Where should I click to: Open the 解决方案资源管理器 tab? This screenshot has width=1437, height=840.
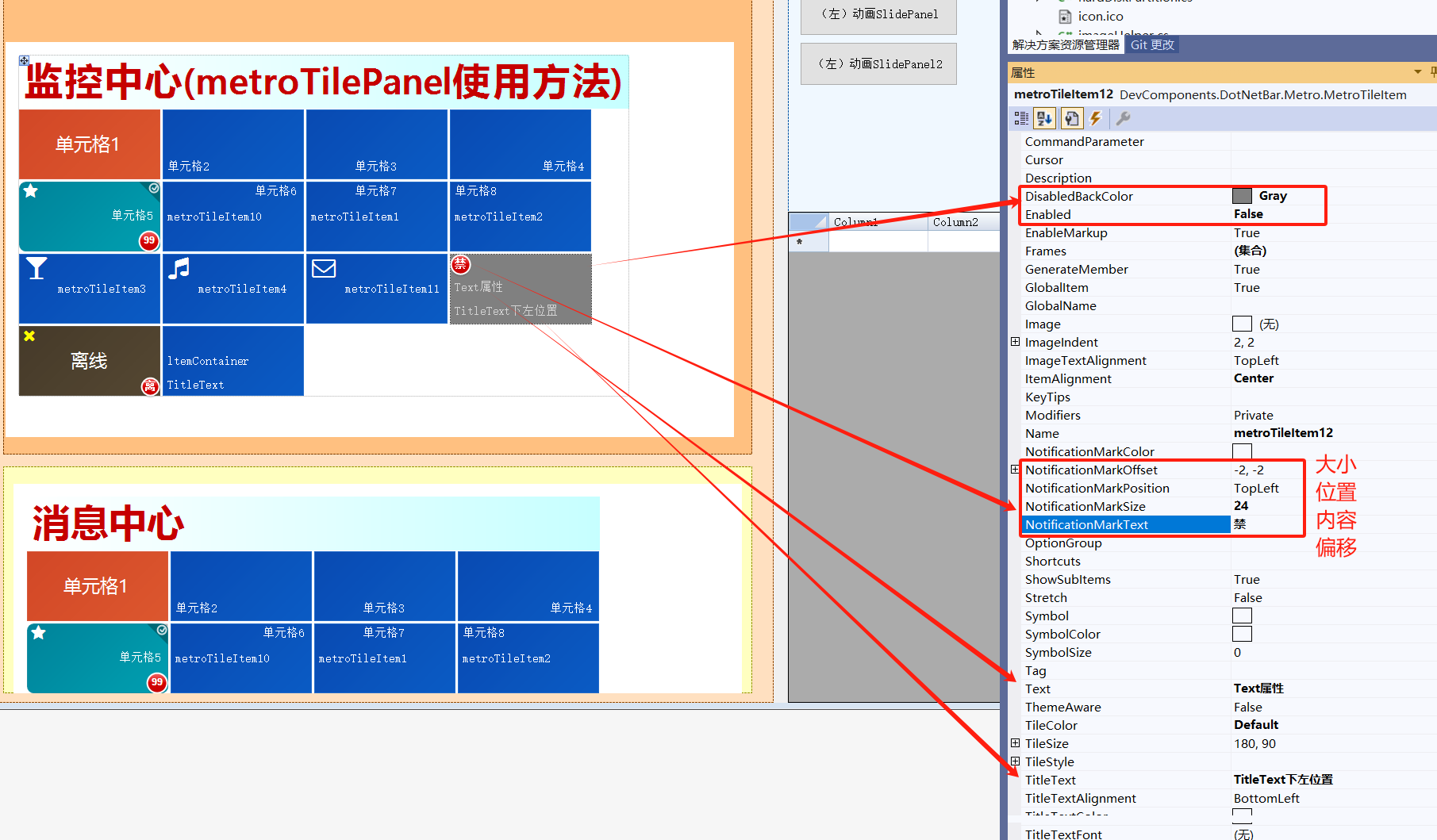pyautogui.click(x=1066, y=45)
